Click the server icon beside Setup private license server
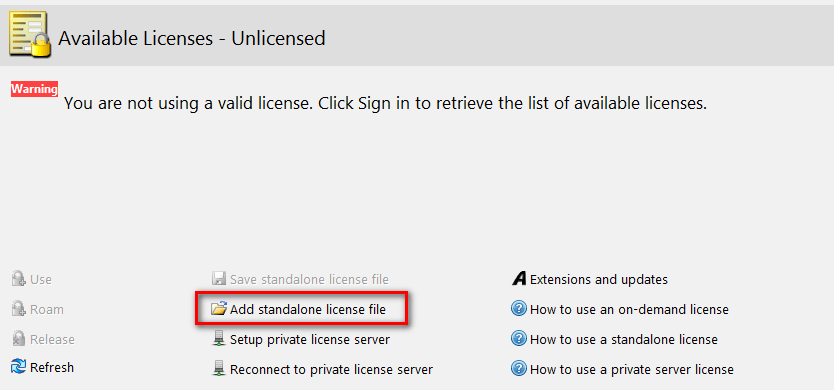The width and height of the screenshot is (834, 390). click(219, 339)
